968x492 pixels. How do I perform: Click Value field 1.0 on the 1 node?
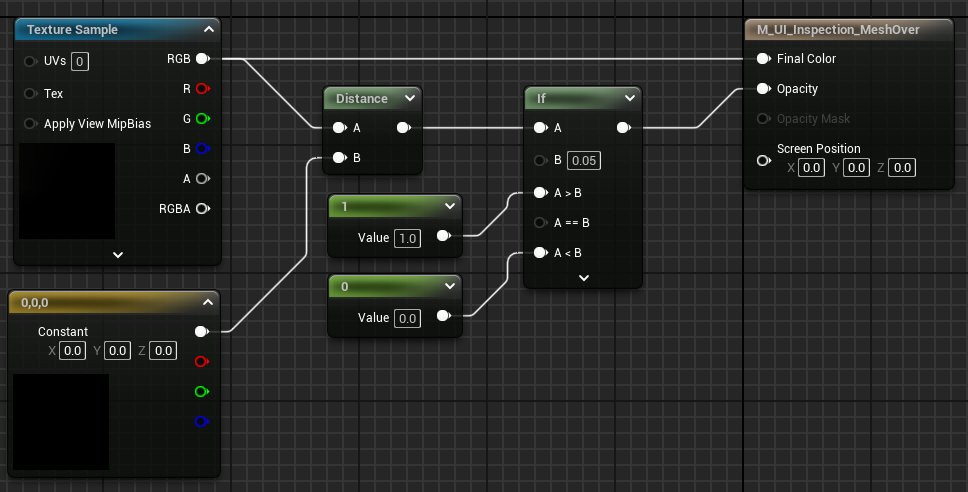(407, 238)
